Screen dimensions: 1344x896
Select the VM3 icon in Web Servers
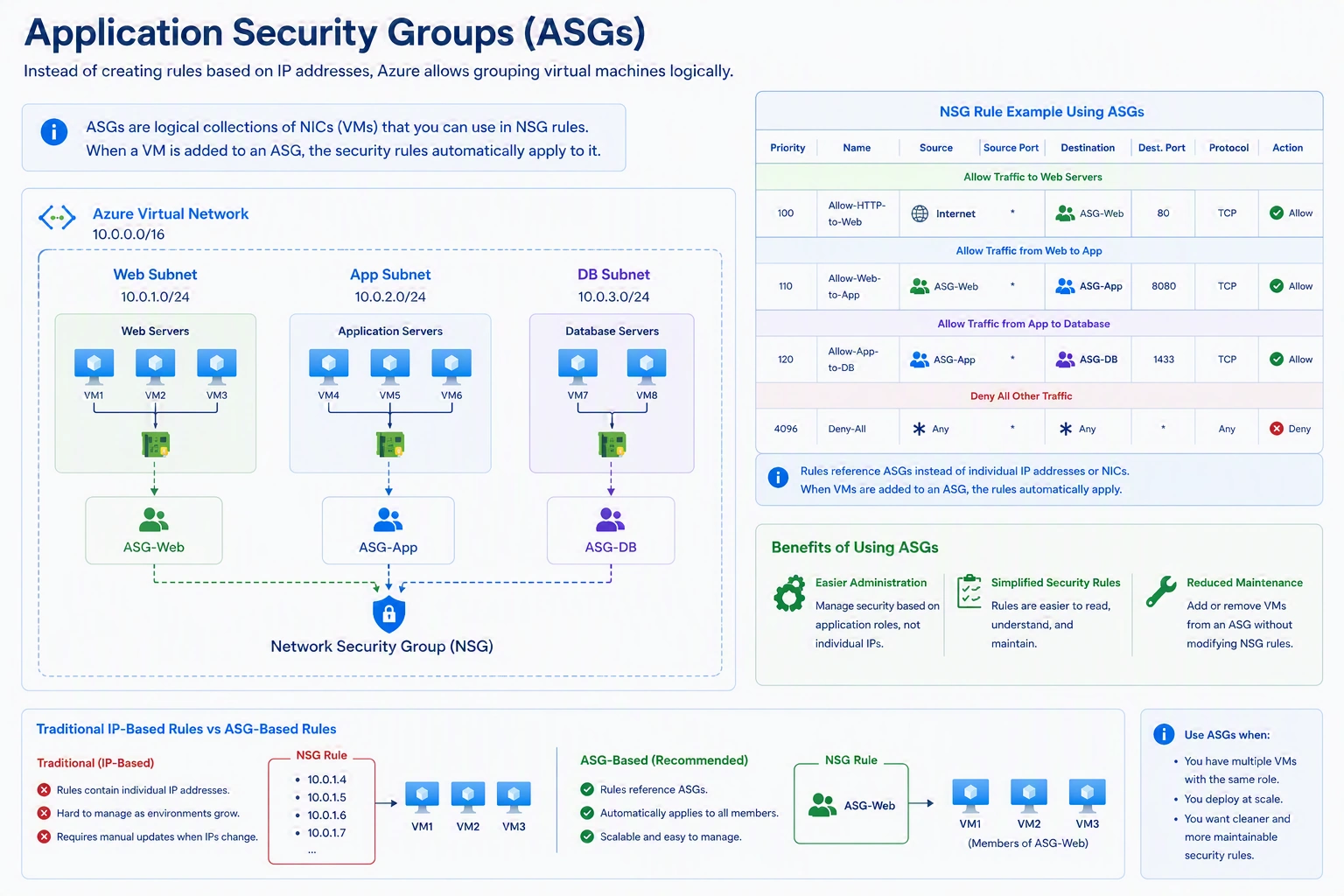pyautogui.click(x=217, y=367)
